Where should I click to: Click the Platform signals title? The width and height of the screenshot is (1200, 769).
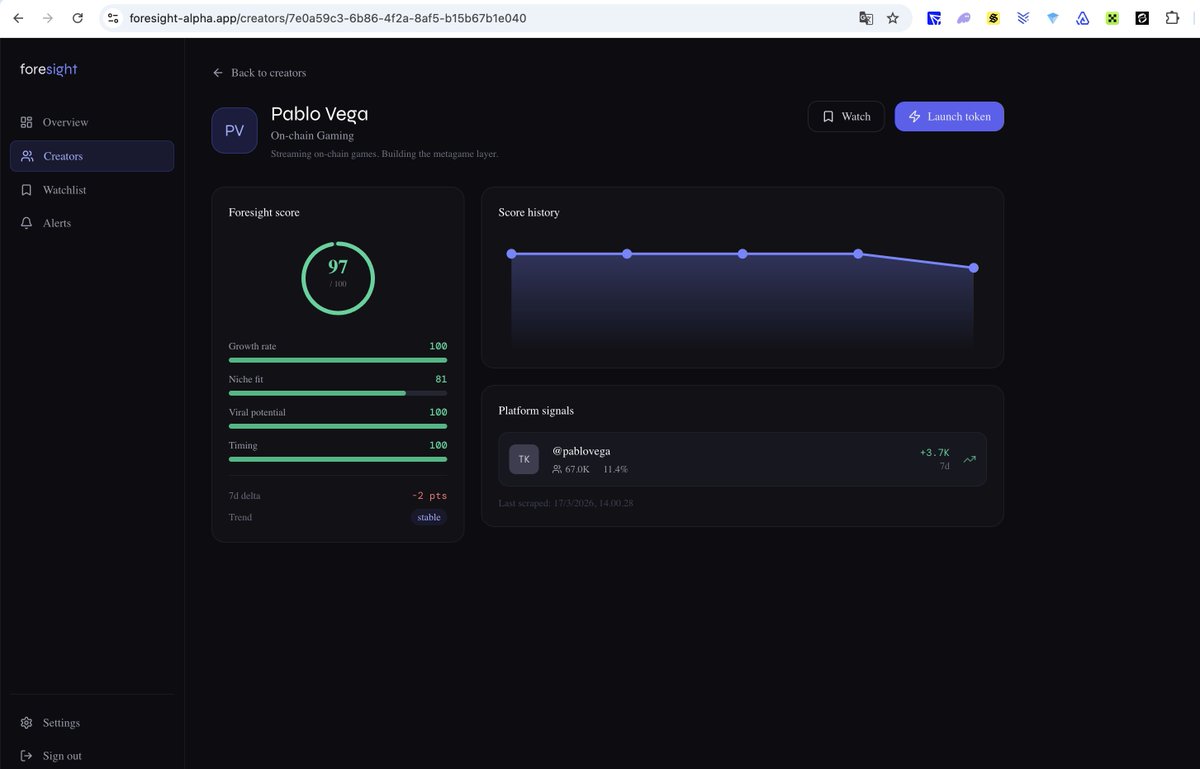(x=536, y=410)
